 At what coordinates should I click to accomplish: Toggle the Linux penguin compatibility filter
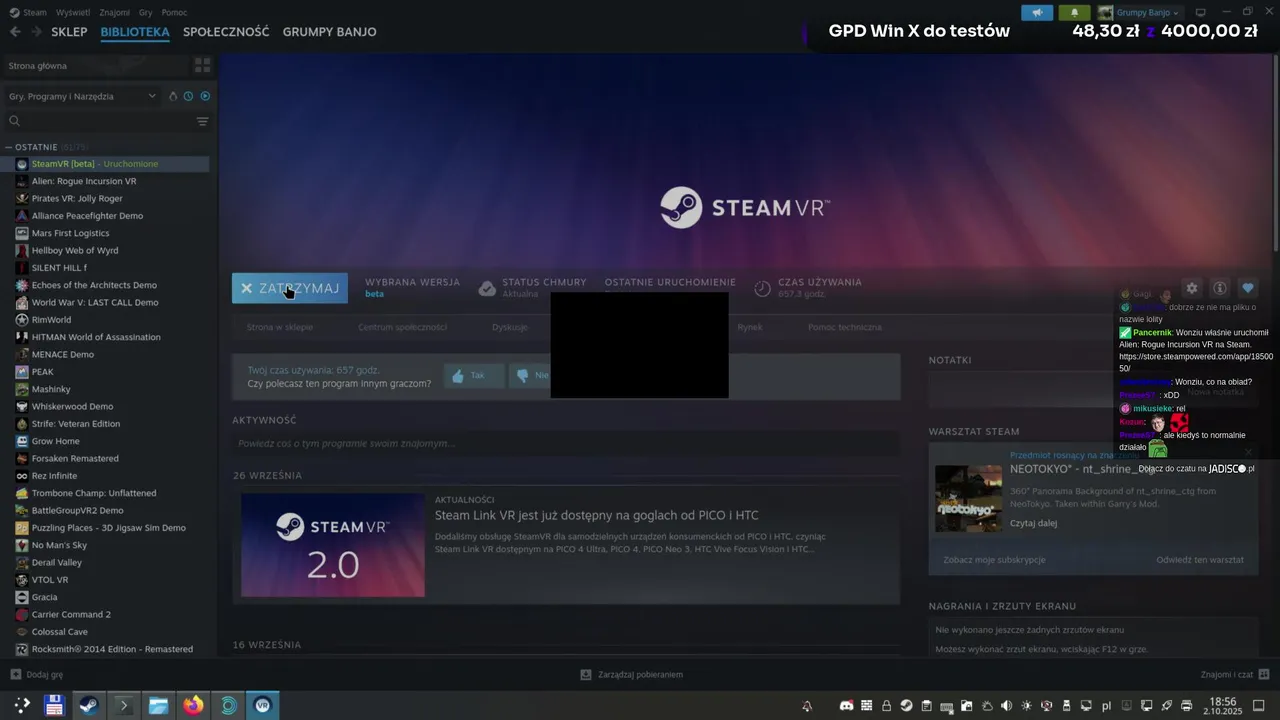[173, 96]
